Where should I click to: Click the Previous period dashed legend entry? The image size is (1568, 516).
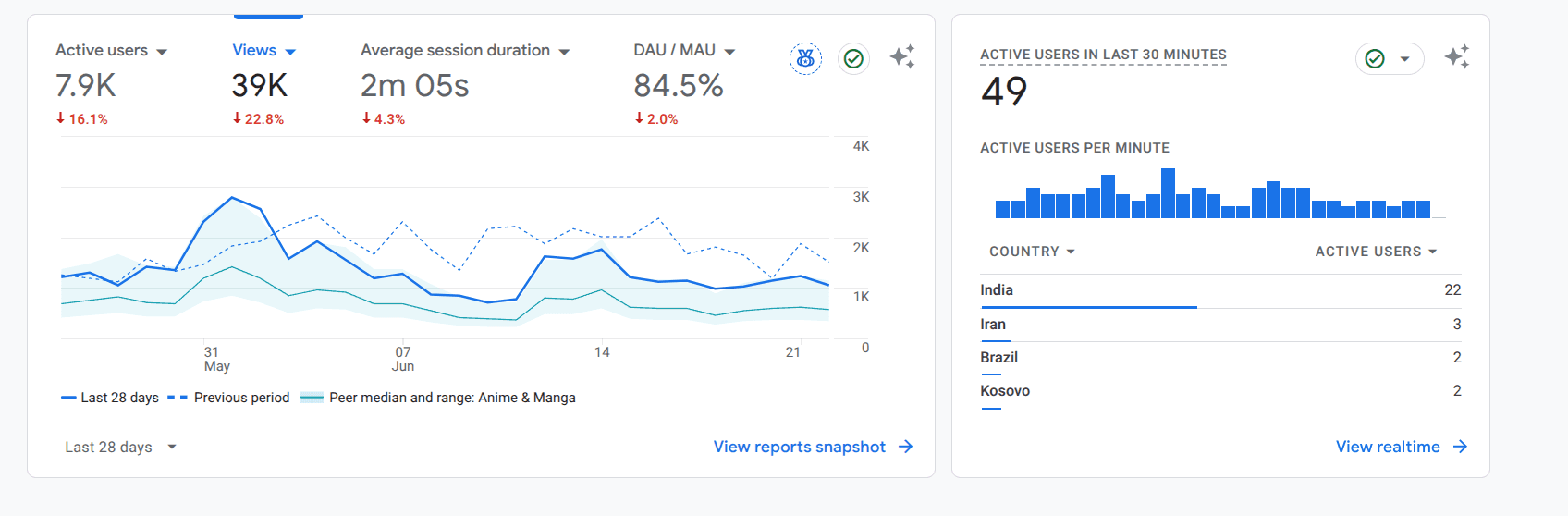[x=228, y=398]
